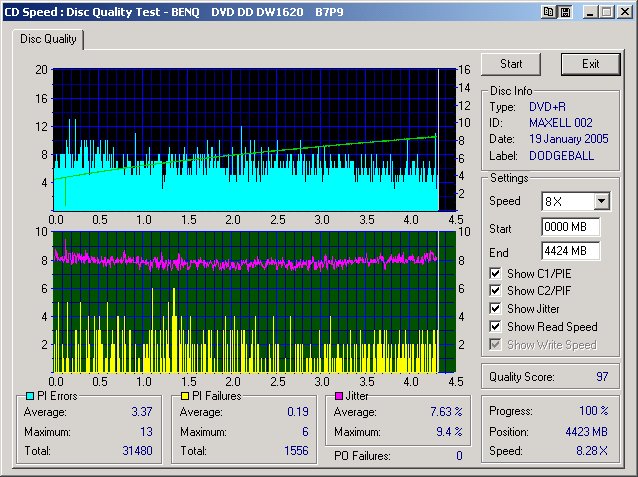
Task: Click the disc type DVD+R
Action: [547, 107]
